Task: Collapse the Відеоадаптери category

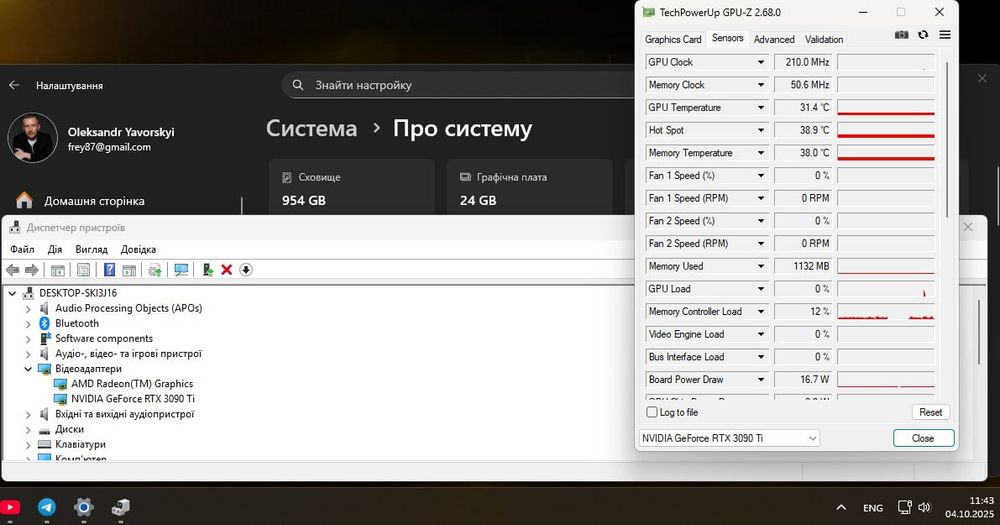Action: pos(28,369)
